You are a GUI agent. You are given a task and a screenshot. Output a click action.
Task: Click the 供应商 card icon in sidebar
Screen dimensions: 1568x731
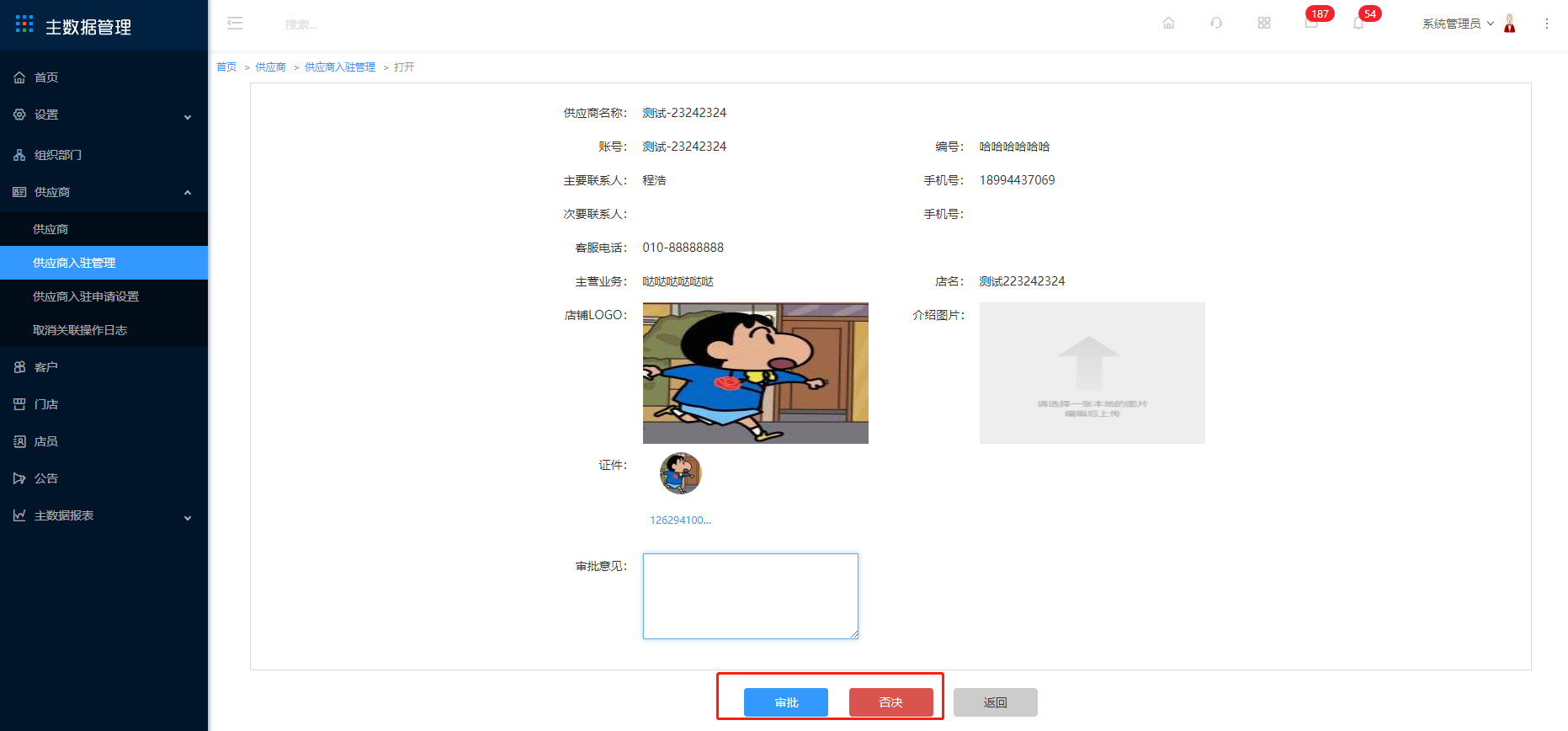click(x=19, y=192)
